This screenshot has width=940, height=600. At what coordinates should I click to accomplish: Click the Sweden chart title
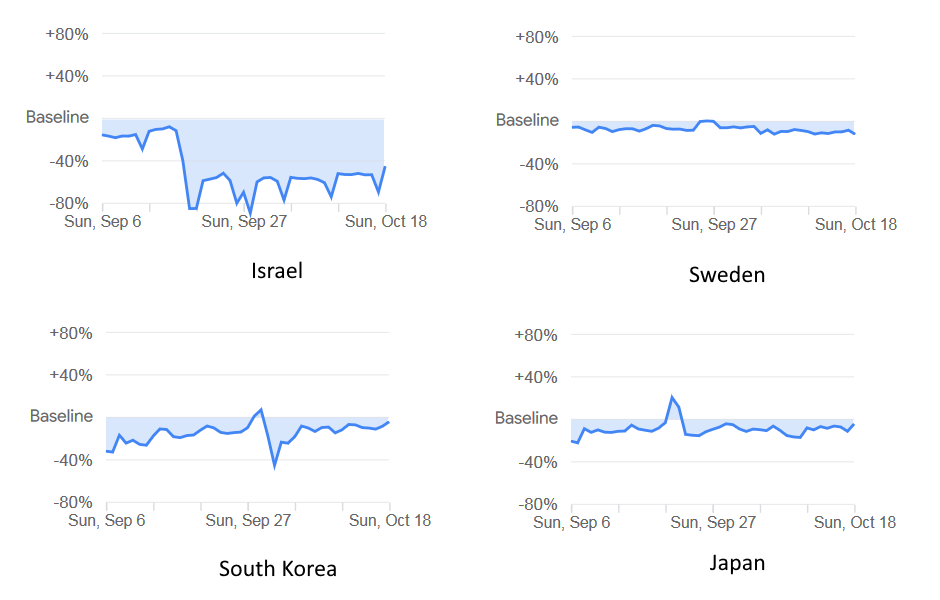[x=727, y=274]
